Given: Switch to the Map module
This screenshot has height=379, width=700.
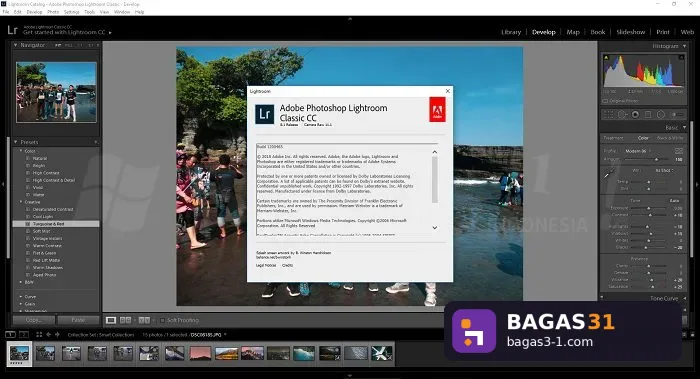Looking at the screenshot, I should (x=573, y=32).
